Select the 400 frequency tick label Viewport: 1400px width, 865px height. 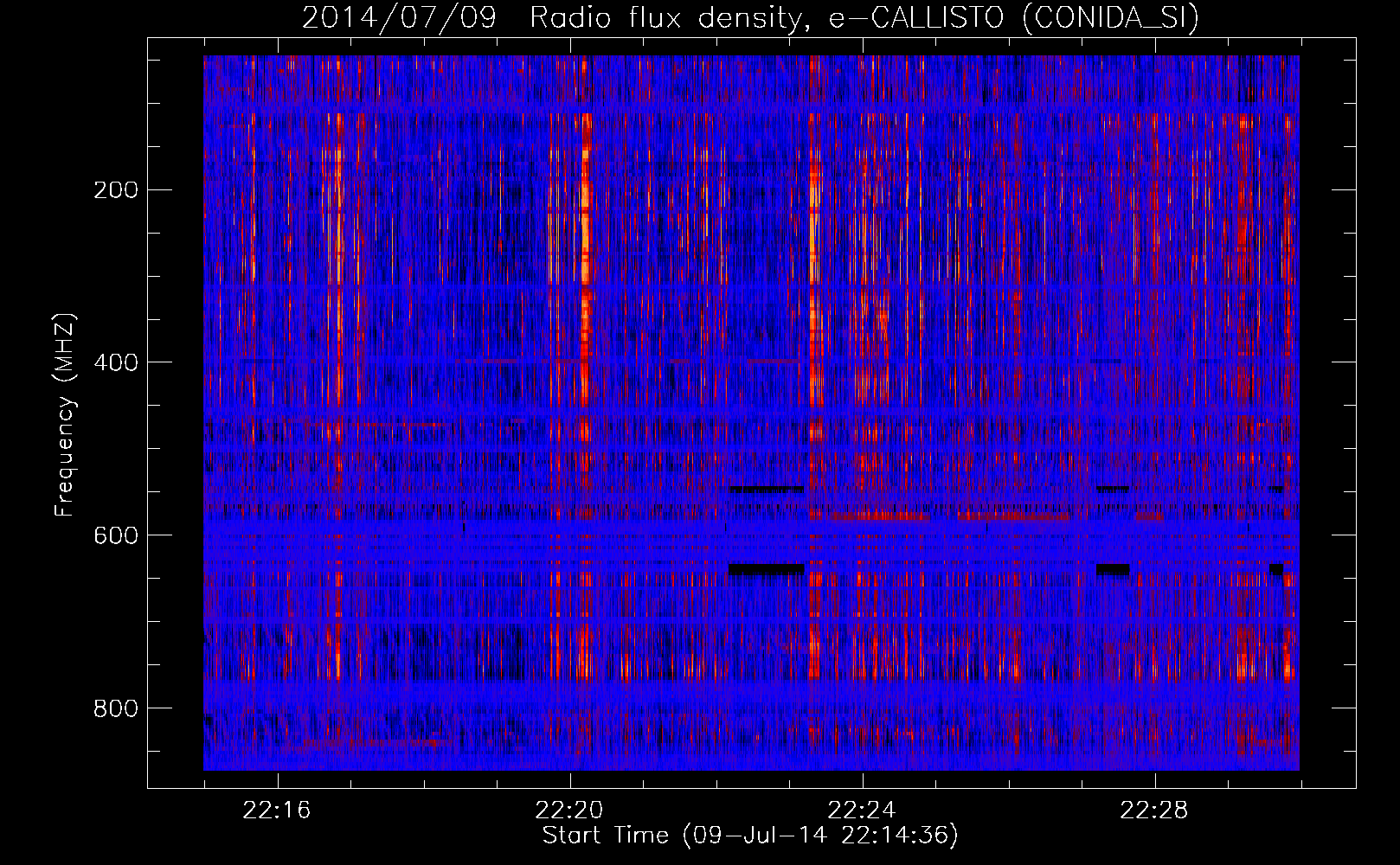(x=116, y=362)
